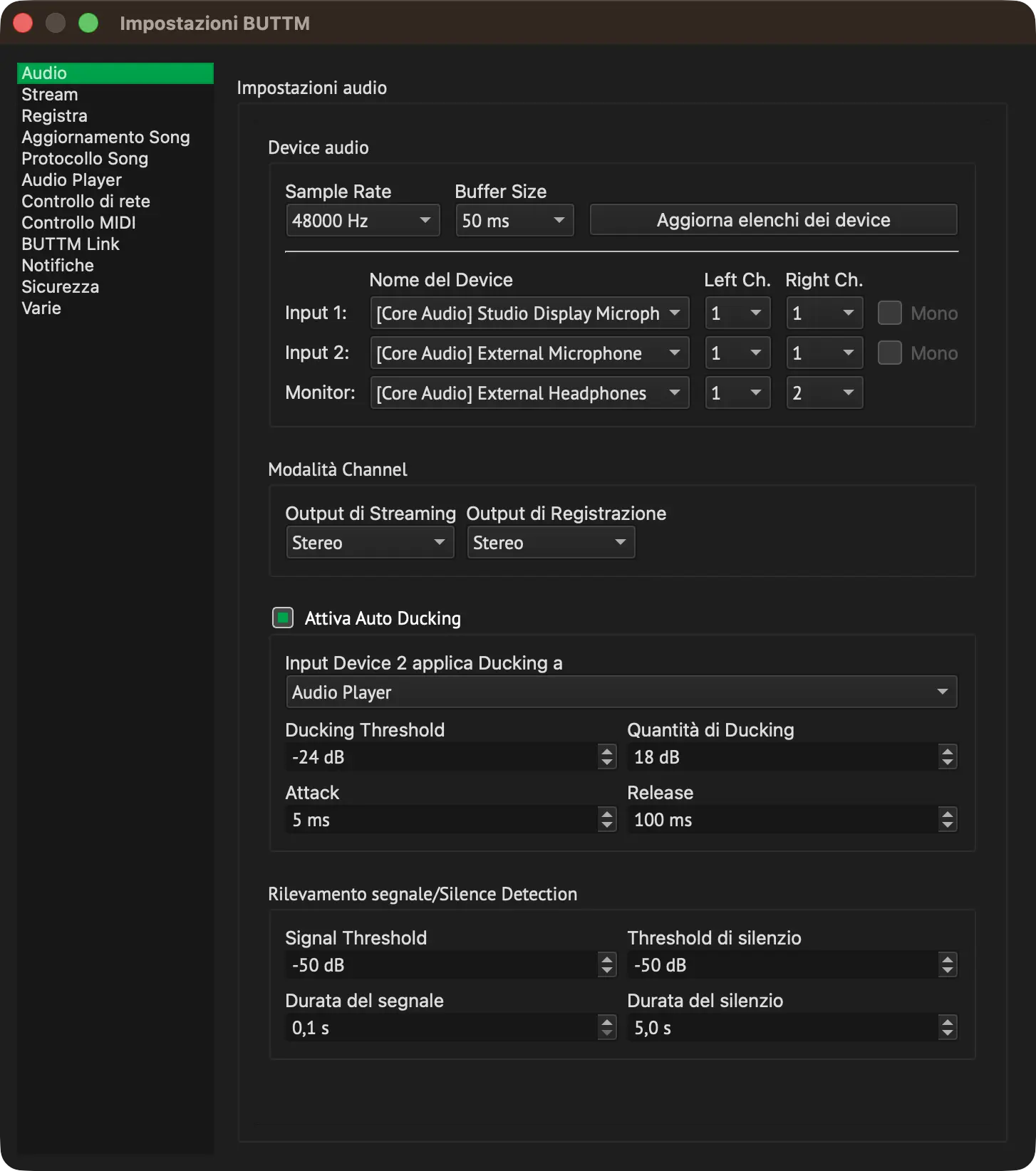The height and width of the screenshot is (1171, 1036).
Task: Decrease Durata del silenzio stepper
Action: (x=947, y=1034)
